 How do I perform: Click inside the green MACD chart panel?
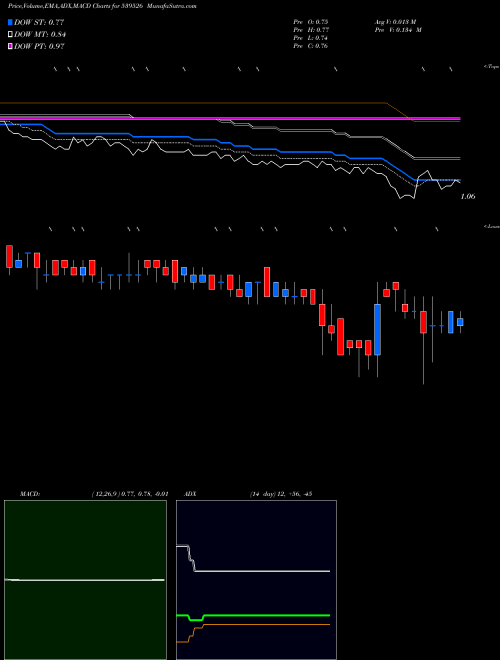pyautogui.click(x=85, y=580)
